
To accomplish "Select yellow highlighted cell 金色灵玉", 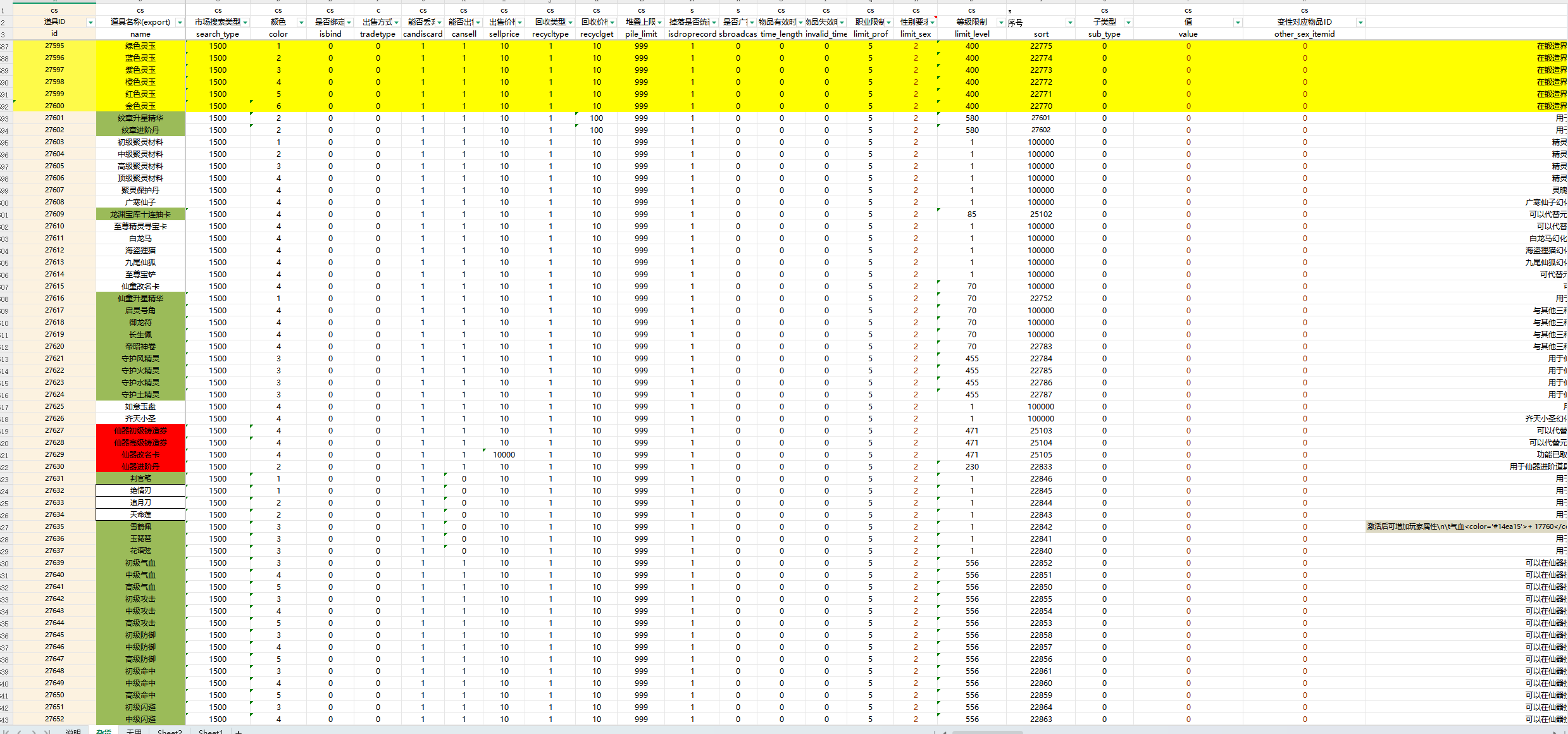I will pos(140,106).
